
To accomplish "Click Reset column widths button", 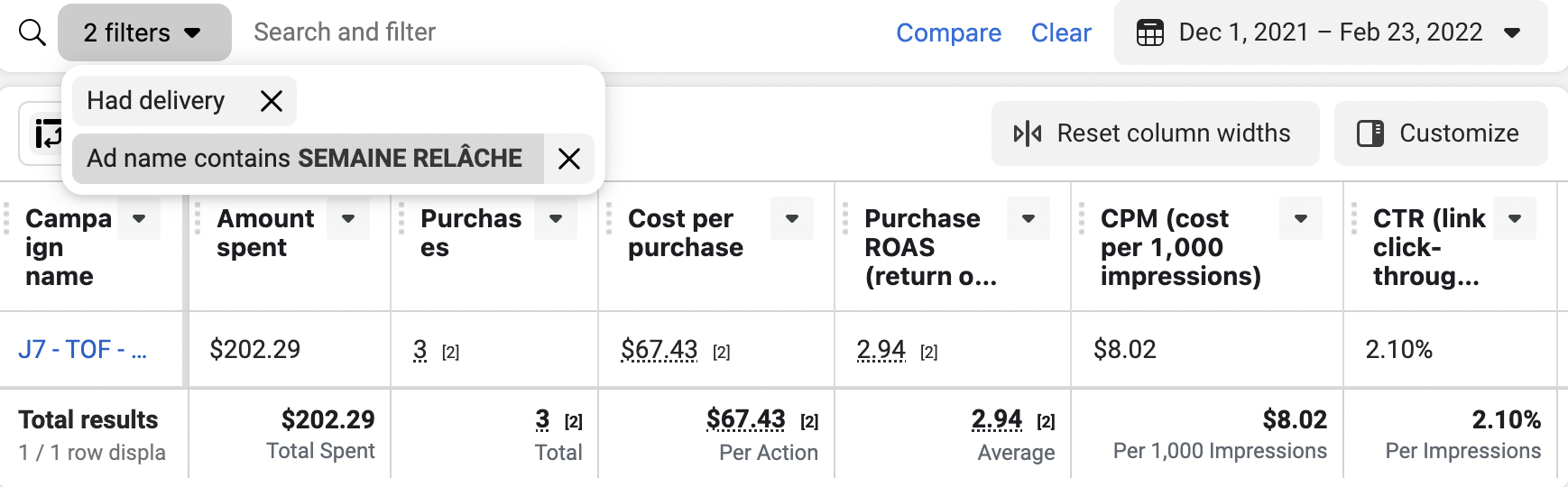I will click(x=1155, y=133).
